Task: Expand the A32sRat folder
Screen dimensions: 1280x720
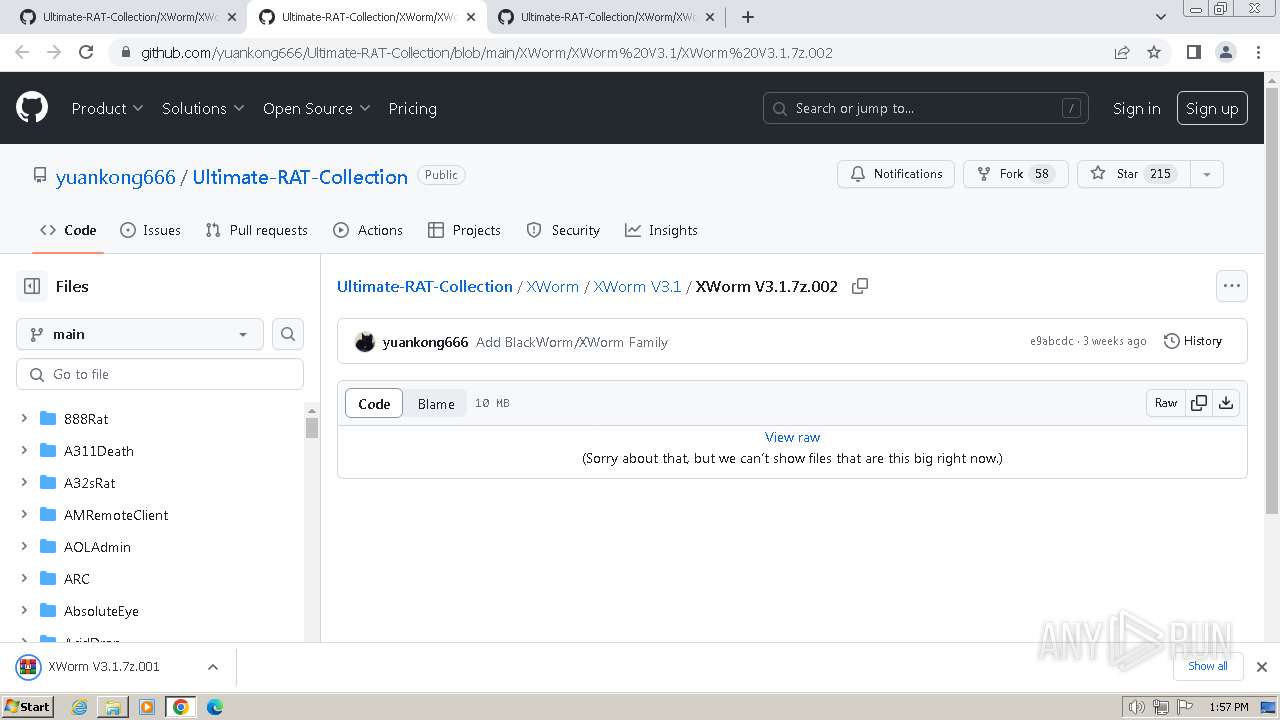Action: point(24,483)
